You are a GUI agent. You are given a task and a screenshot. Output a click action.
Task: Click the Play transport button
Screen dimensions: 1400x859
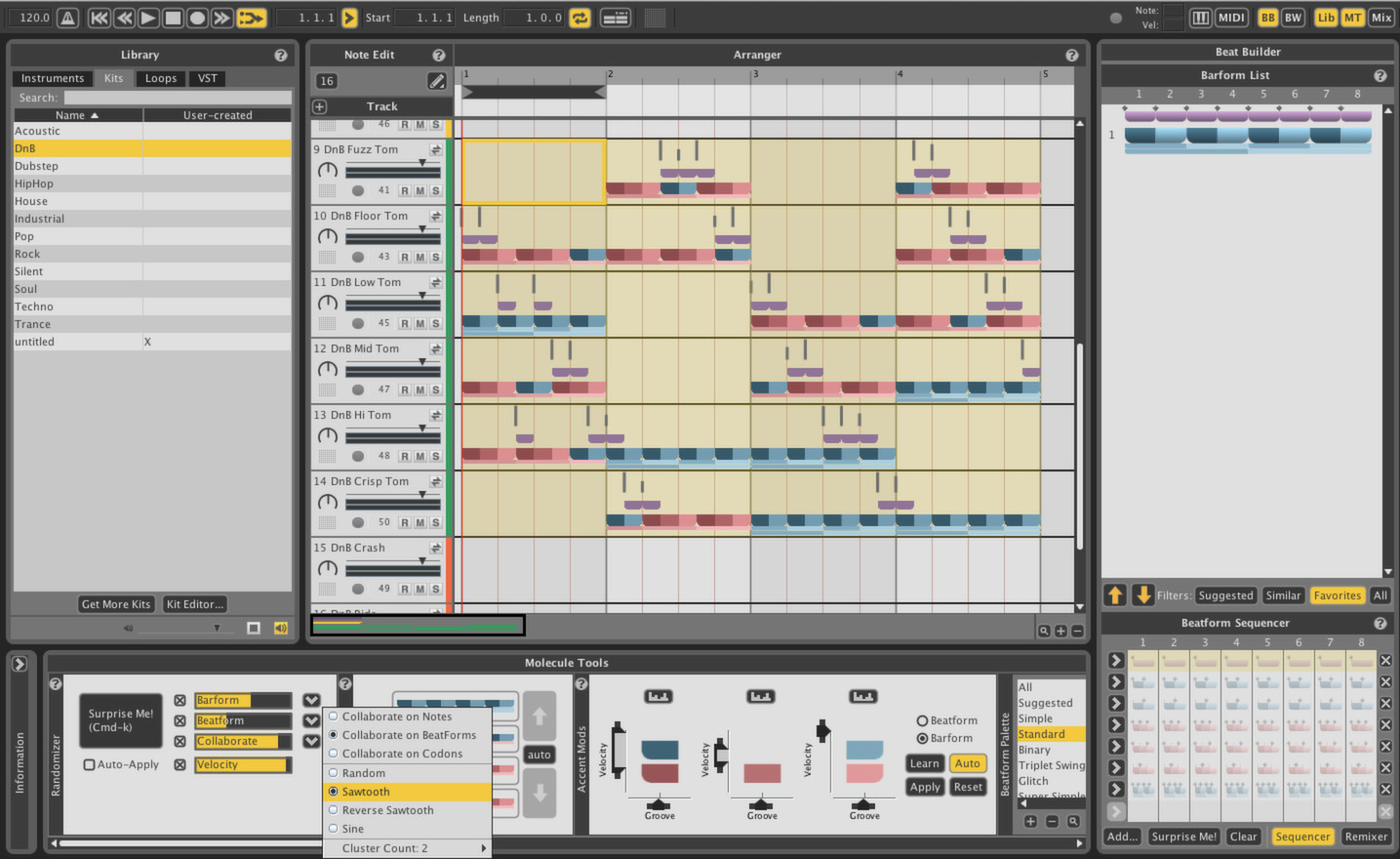[147, 17]
